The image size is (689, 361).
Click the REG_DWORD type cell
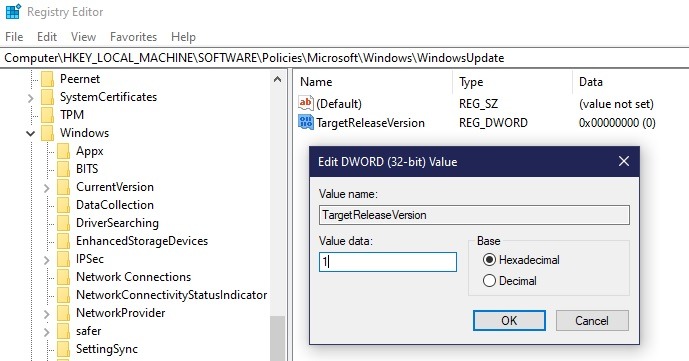pyautogui.click(x=493, y=123)
